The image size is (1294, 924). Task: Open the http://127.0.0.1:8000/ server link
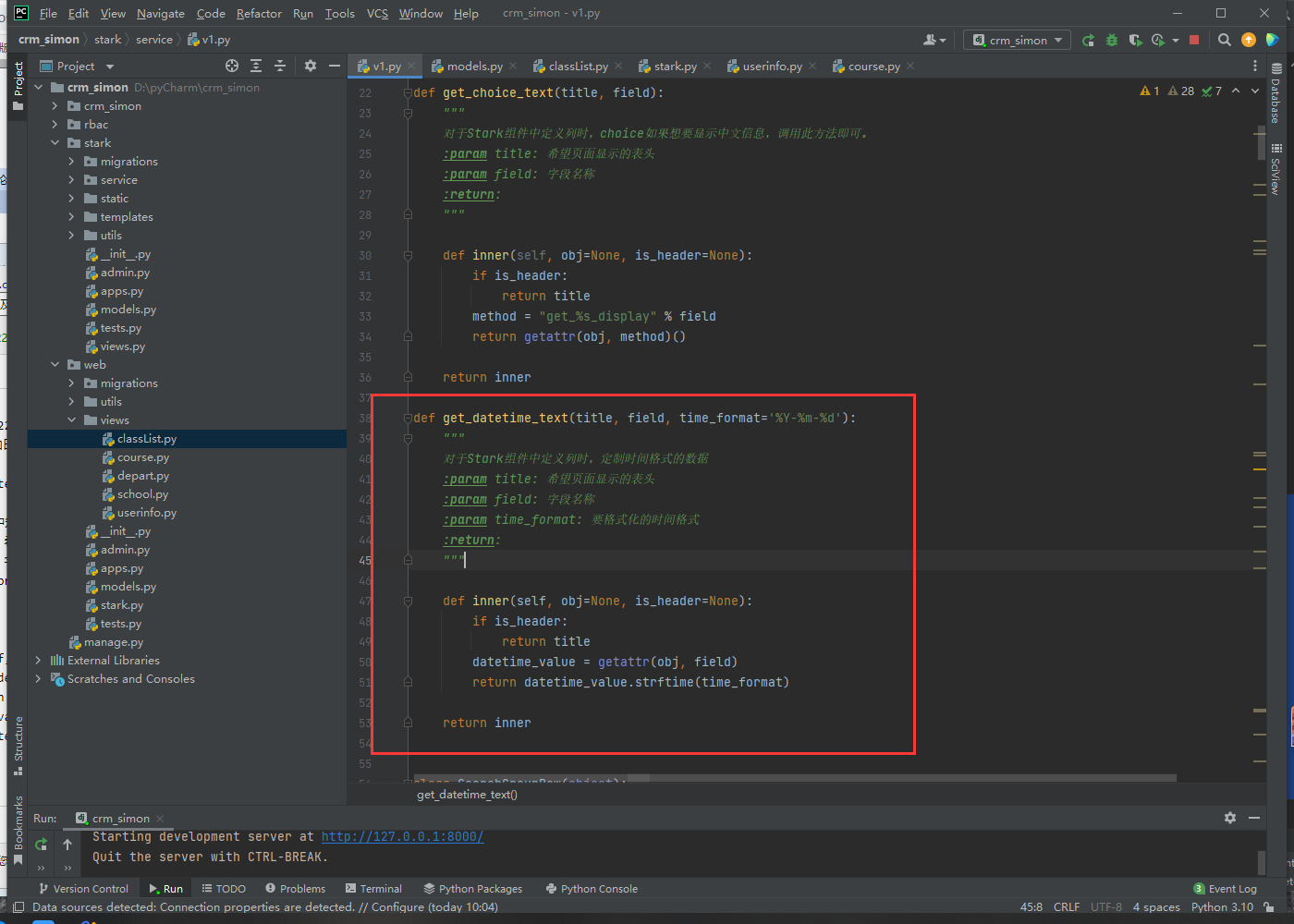click(x=402, y=836)
